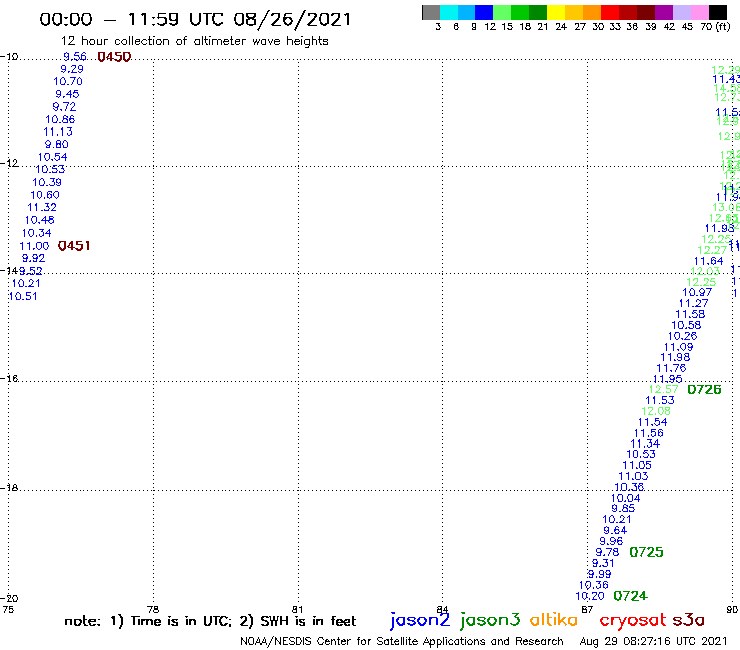The height and width of the screenshot is (650, 740).
Task: Click the '0724' pass time marker
Action: (x=630, y=596)
